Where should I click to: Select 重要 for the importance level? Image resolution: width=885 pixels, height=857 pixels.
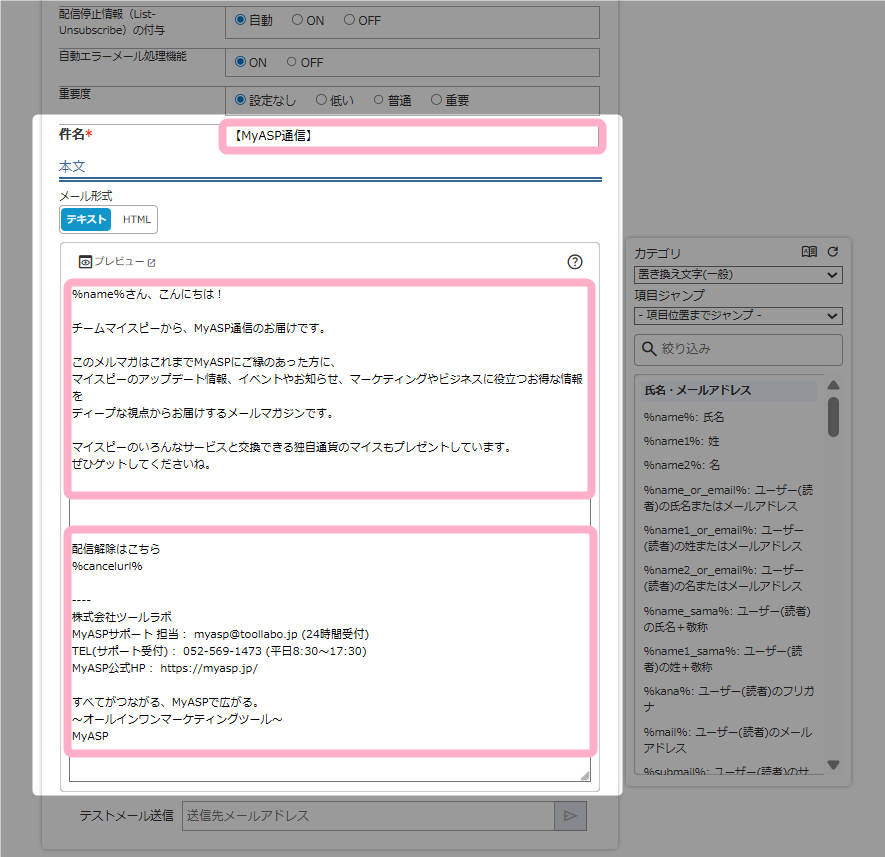[x=437, y=100]
